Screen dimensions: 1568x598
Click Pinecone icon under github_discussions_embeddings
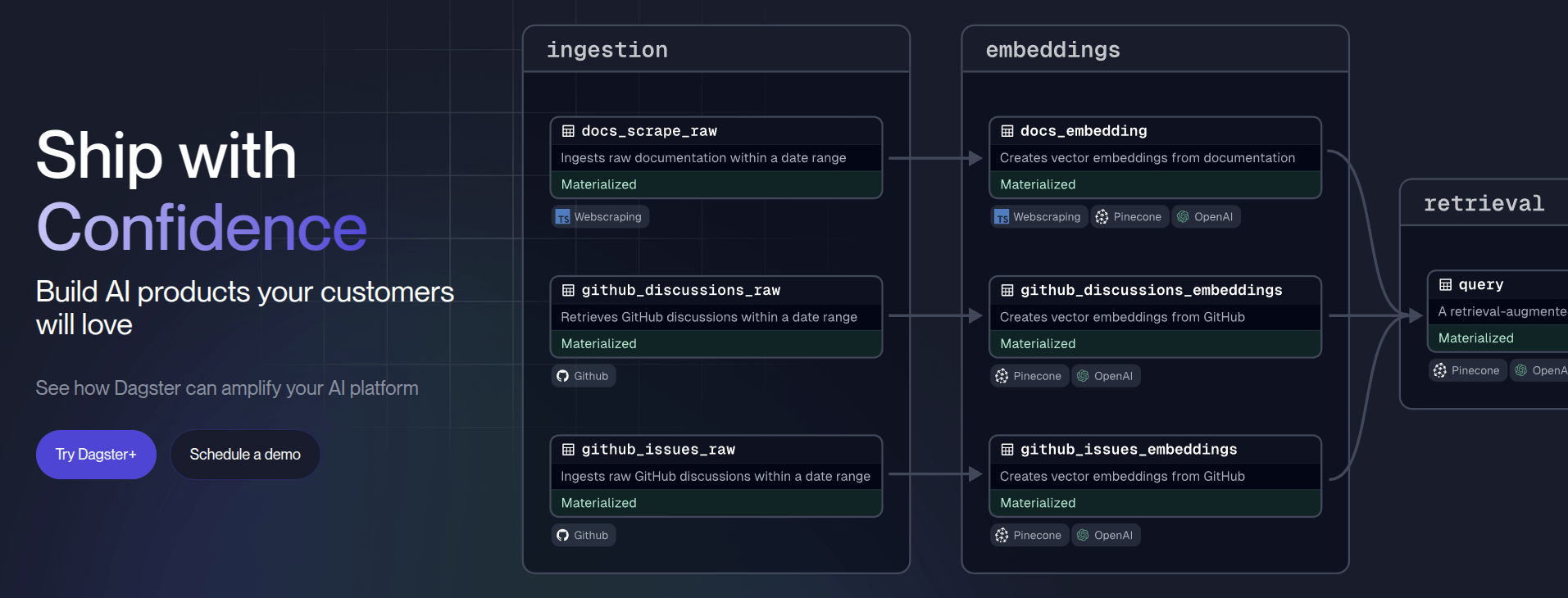(1002, 376)
